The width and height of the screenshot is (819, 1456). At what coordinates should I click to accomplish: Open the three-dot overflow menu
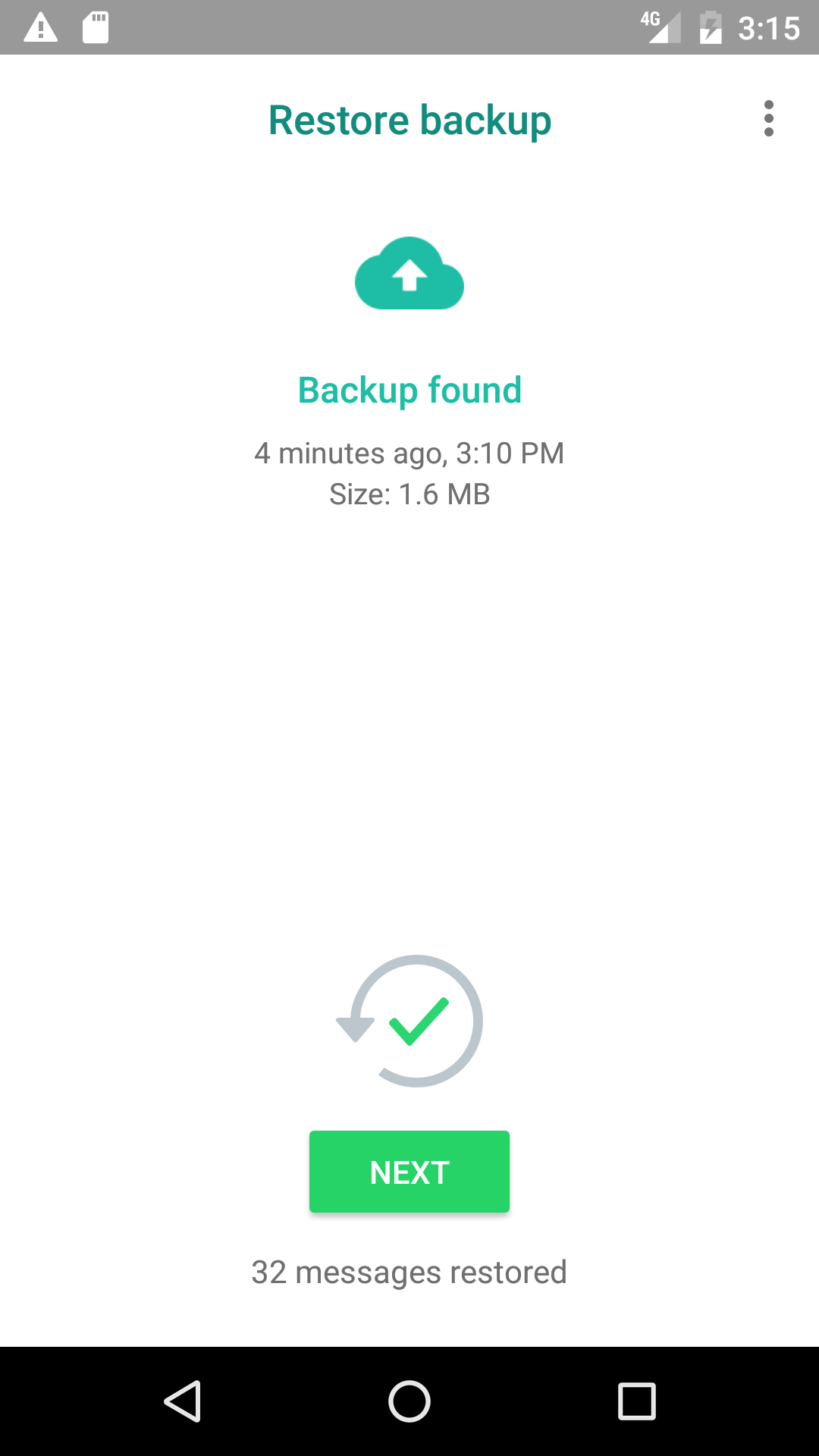[x=769, y=118]
